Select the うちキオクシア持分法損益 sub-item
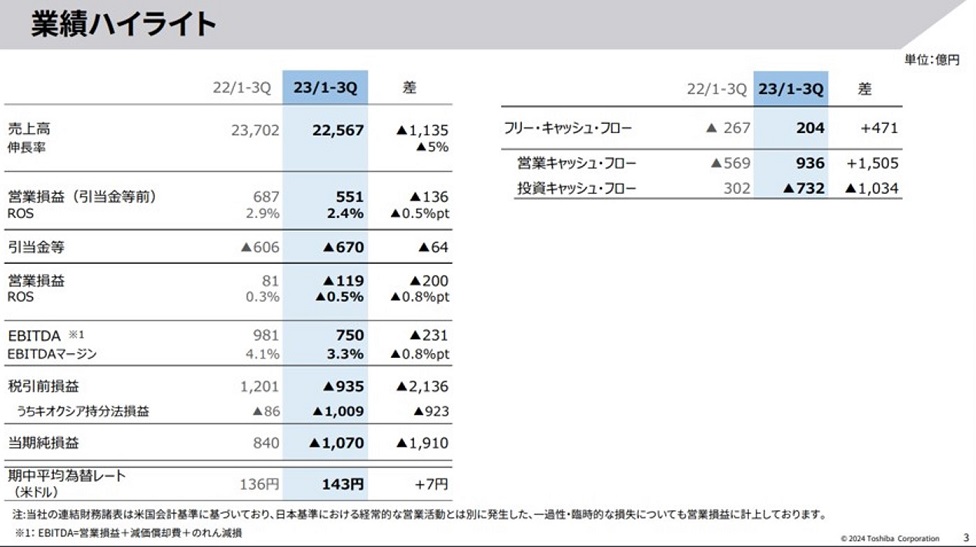The image size is (976, 547). (84, 410)
